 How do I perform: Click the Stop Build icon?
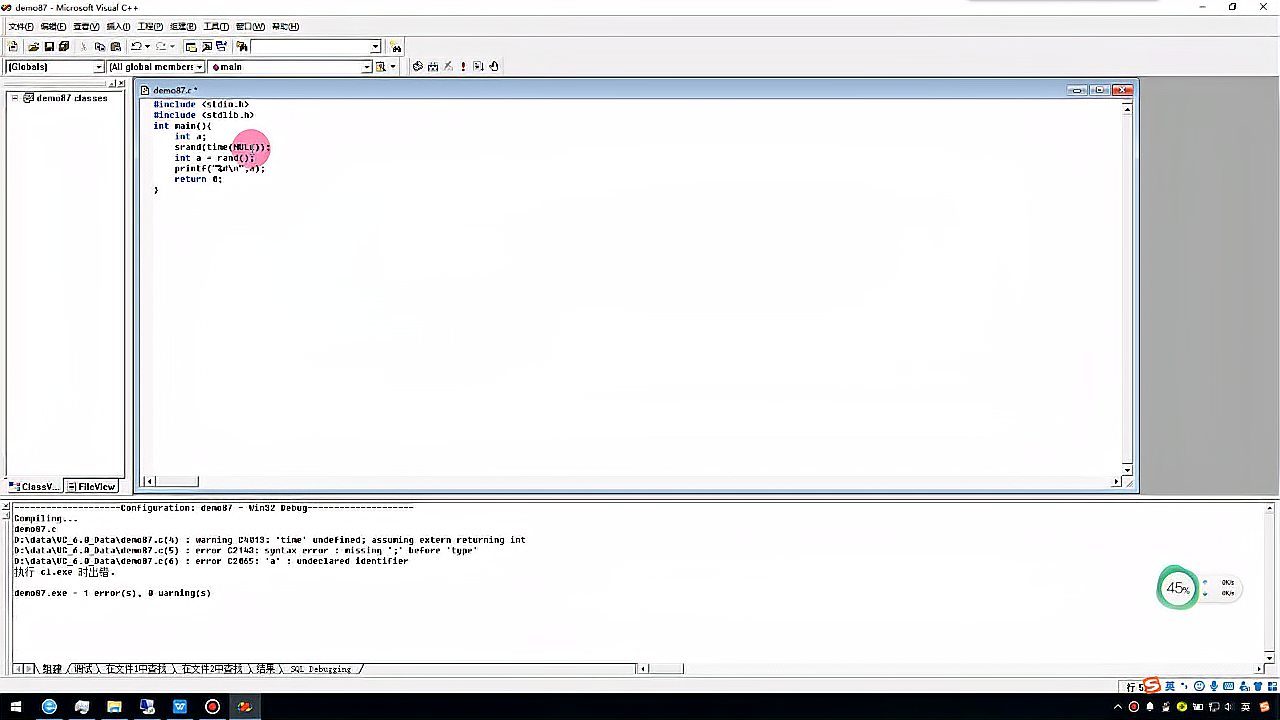pos(448,66)
